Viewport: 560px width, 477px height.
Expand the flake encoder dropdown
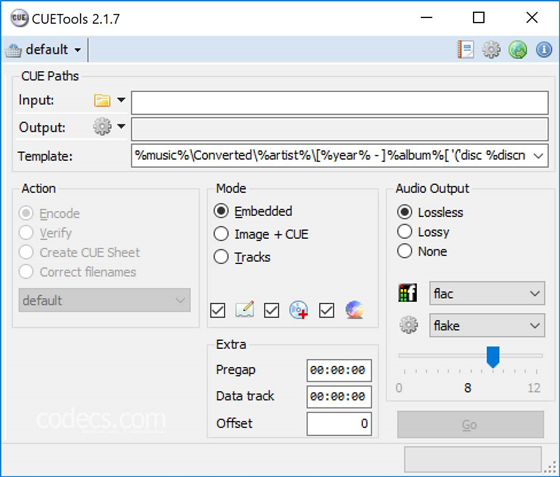[x=487, y=325]
